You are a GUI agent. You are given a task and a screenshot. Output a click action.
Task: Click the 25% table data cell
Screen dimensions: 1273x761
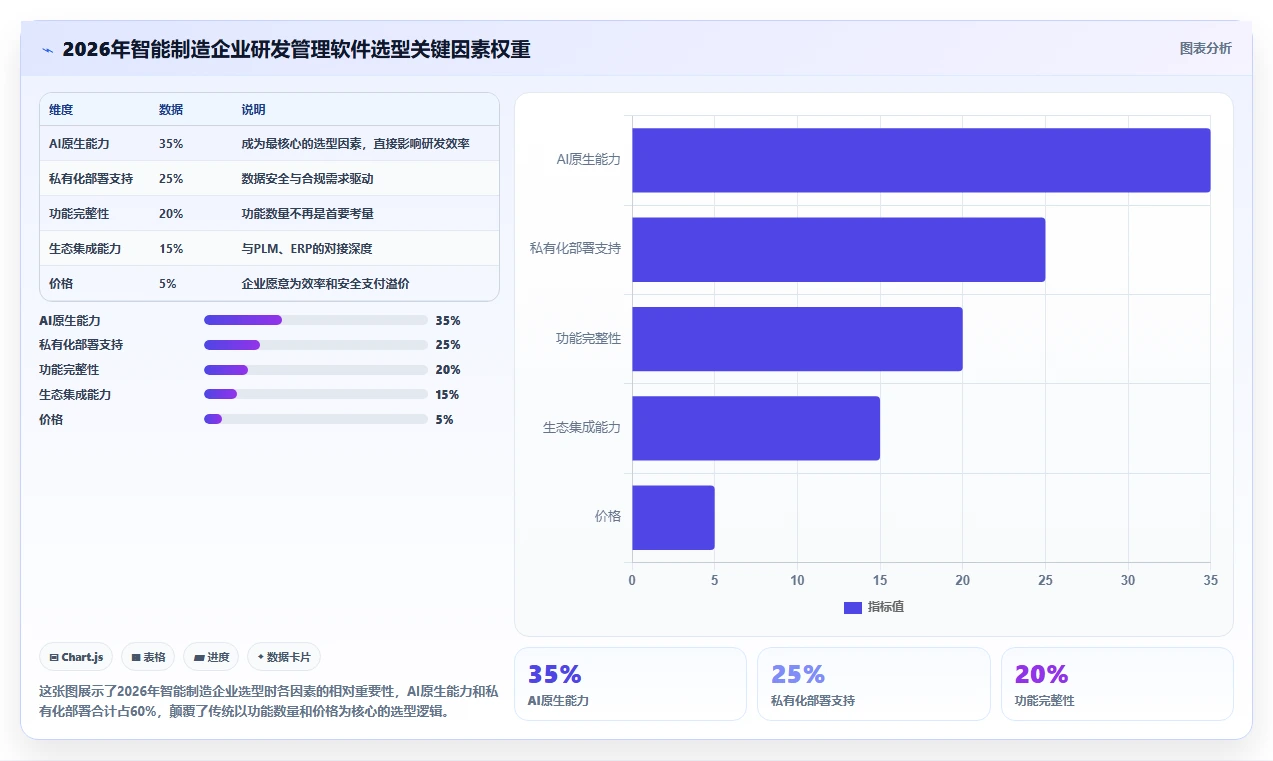[171, 179]
